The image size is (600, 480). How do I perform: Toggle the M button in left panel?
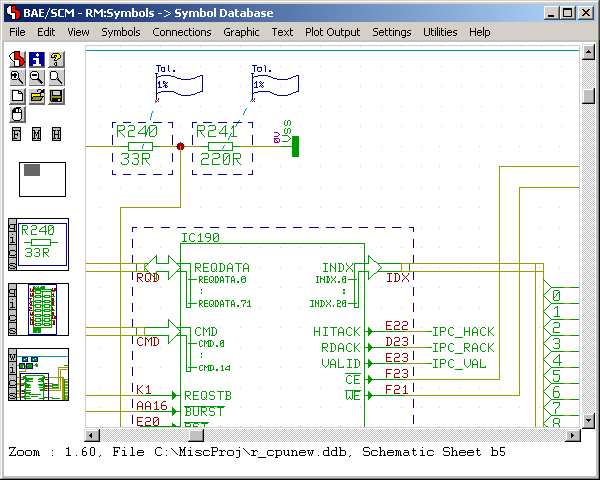[36, 134]
